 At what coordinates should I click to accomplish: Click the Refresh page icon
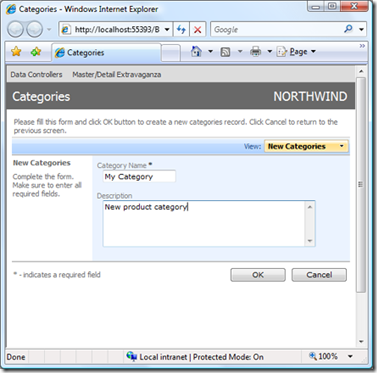click(181, 29)
